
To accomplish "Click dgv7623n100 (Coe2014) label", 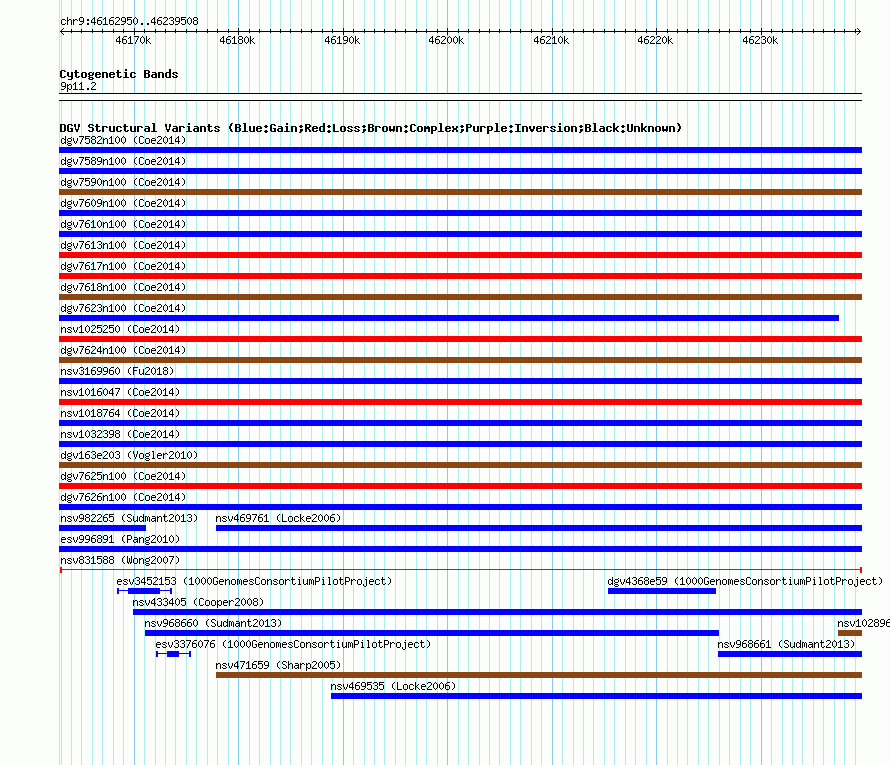I will pos(123,308).
